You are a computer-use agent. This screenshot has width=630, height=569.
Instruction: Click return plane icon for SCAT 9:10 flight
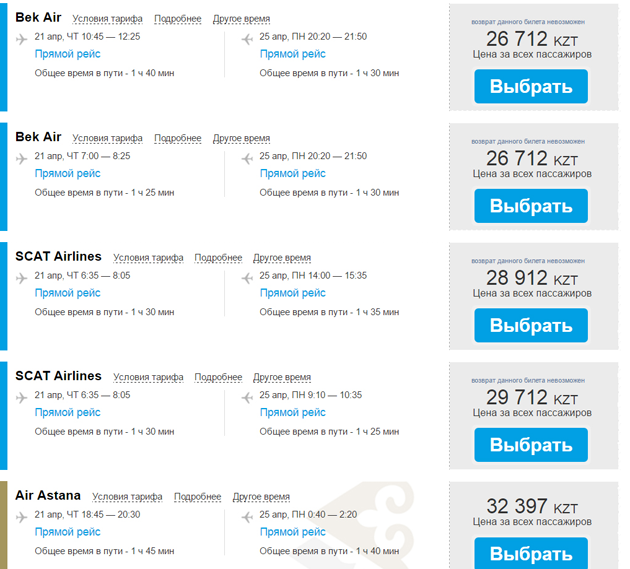pos(247,397)
